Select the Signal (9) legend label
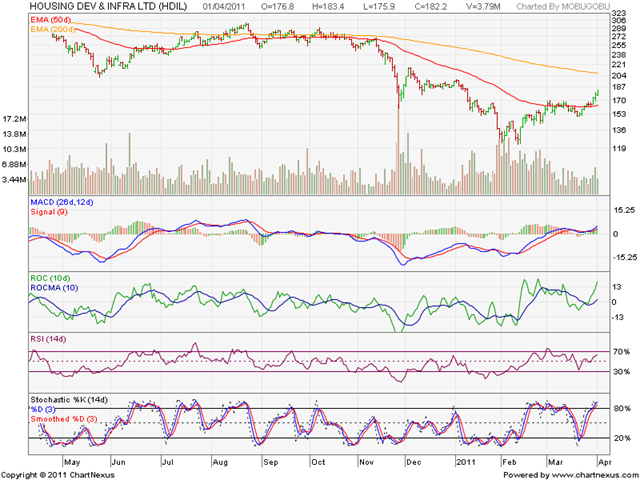 click(x=49, y=212)
